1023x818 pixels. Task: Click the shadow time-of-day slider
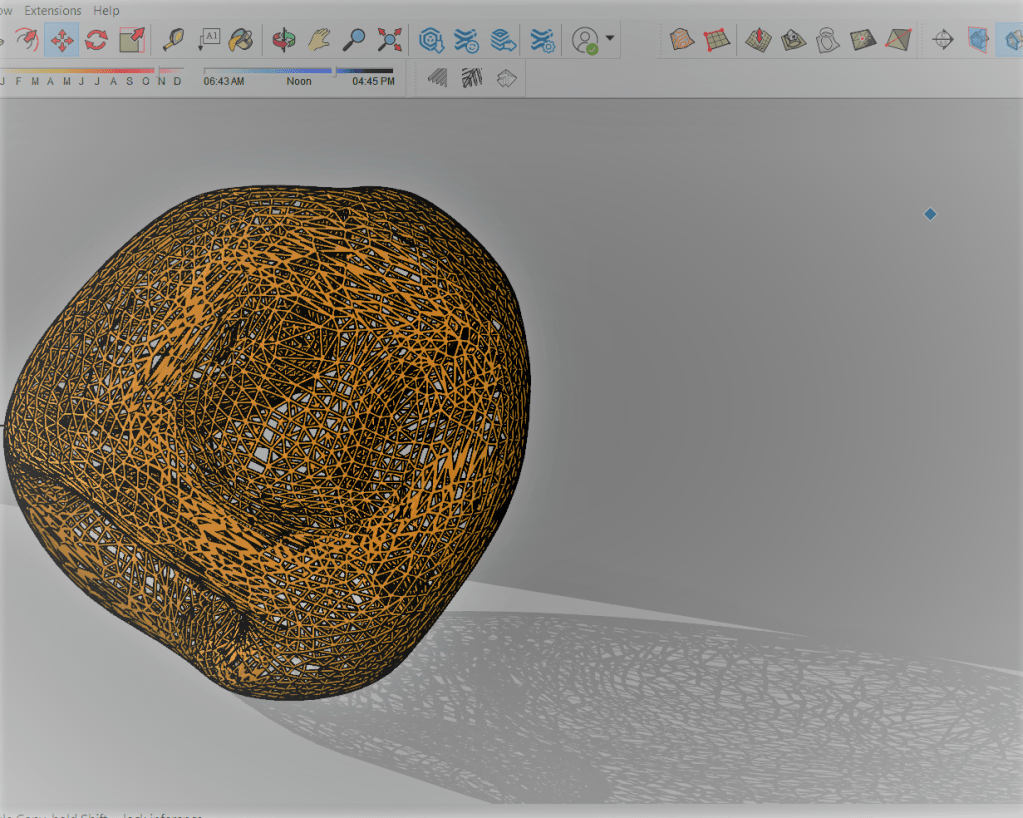pyautogui.click(x=298, y=71)
